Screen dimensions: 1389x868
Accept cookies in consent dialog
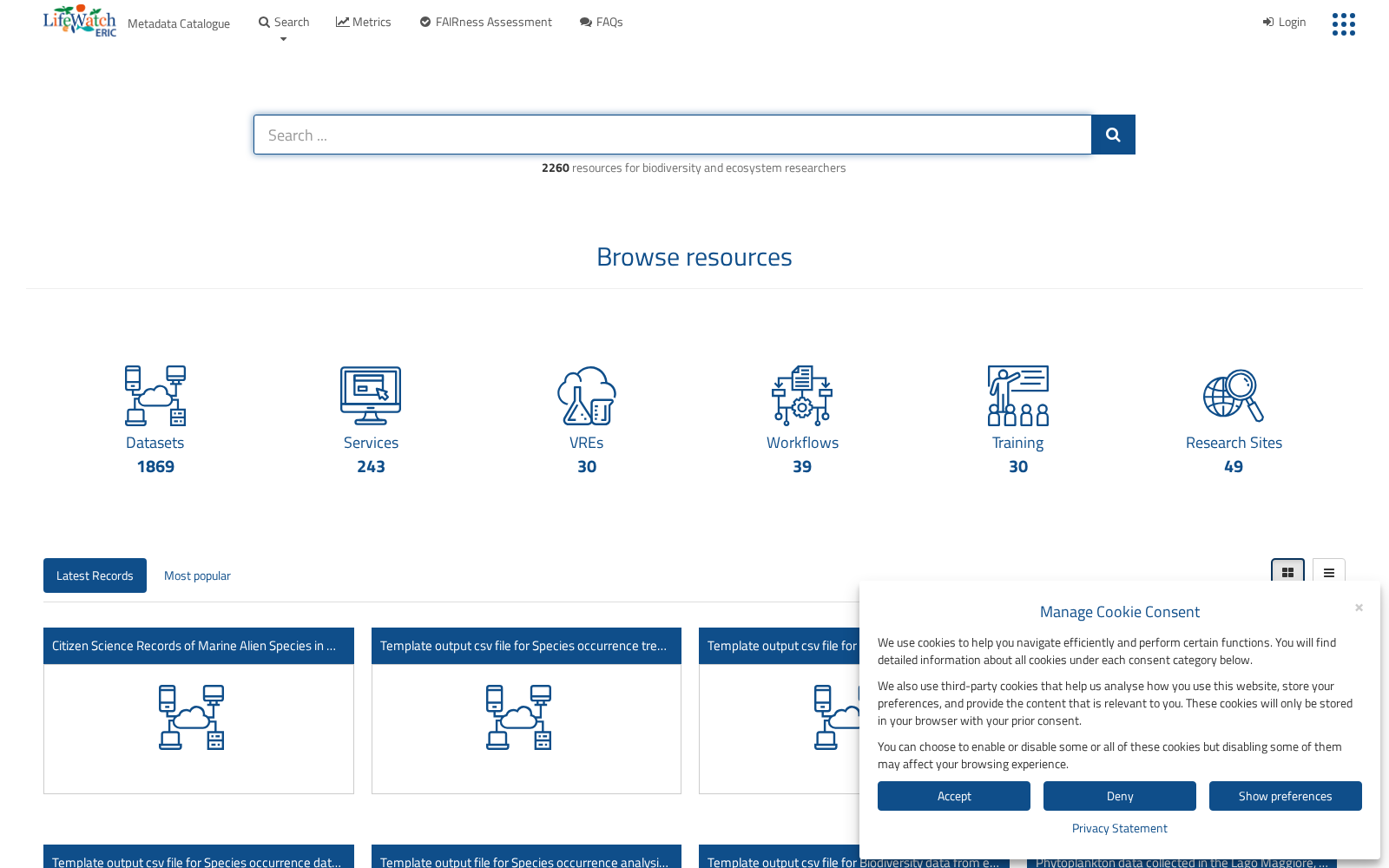[x=954, y=796]
